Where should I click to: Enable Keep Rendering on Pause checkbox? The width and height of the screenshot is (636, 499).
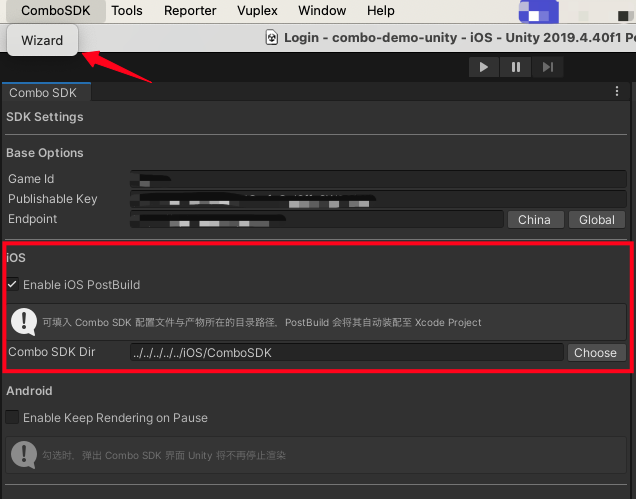[13, 417]
